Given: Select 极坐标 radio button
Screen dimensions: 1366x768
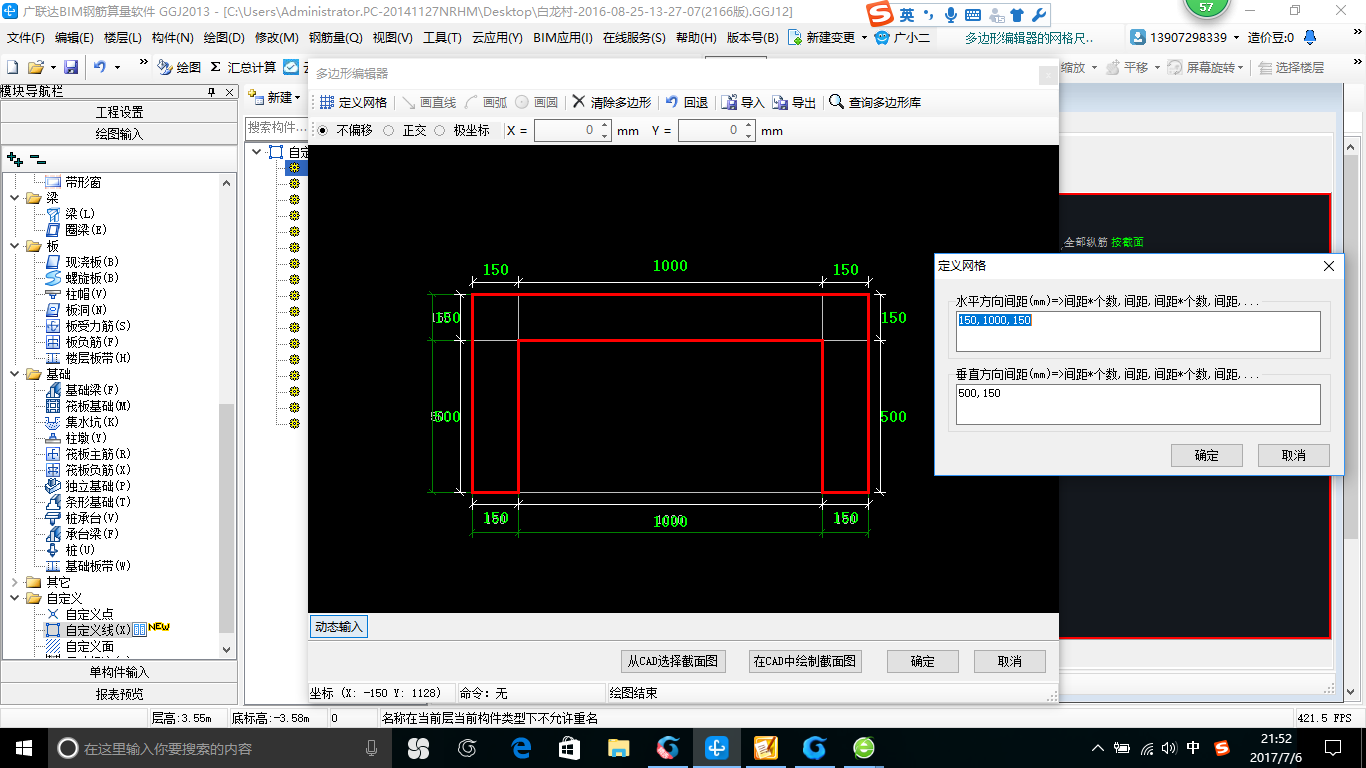Looking at the screenshot, I should (439, 130).
